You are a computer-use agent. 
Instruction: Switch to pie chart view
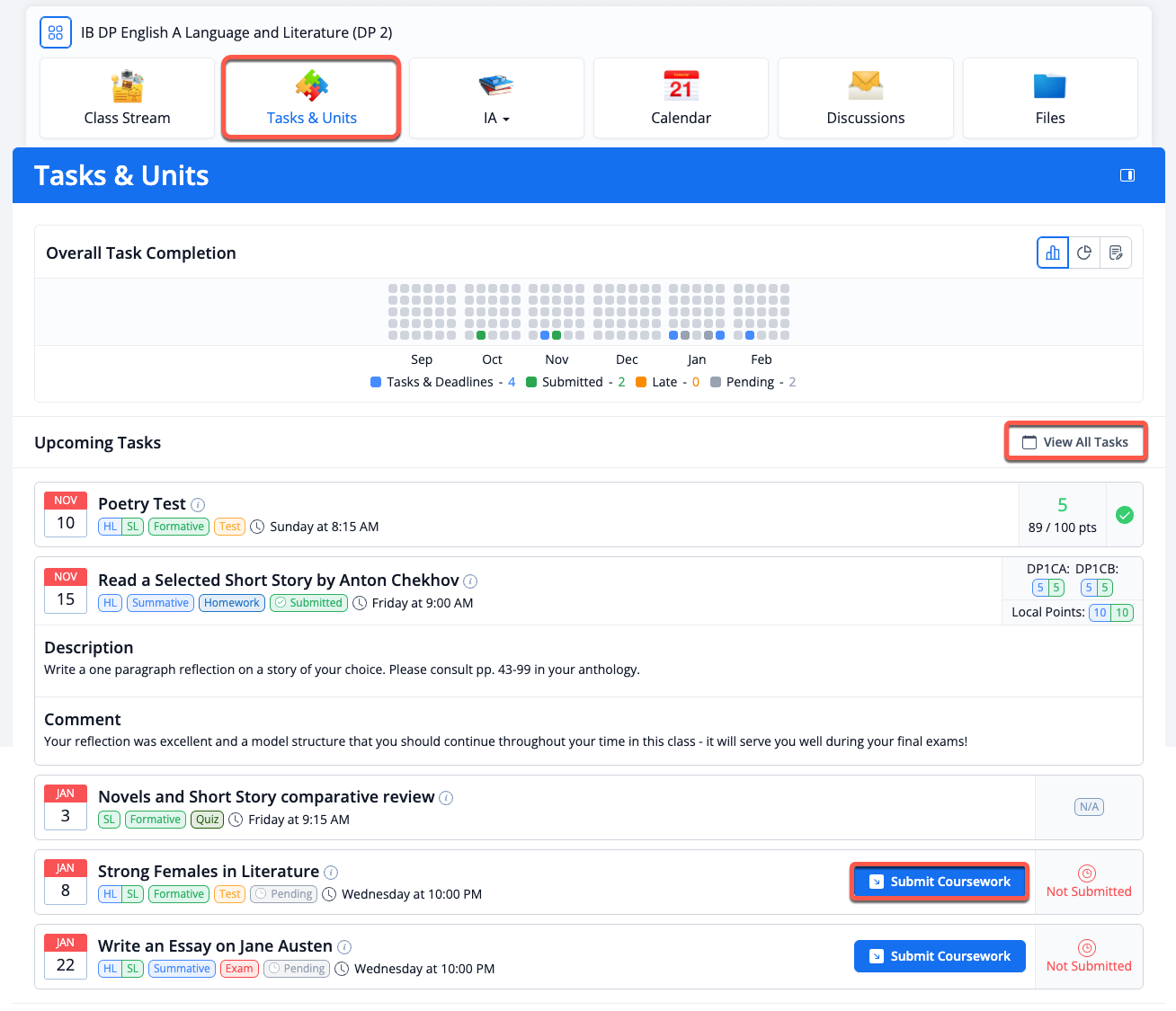click(x=1084, y=253)
